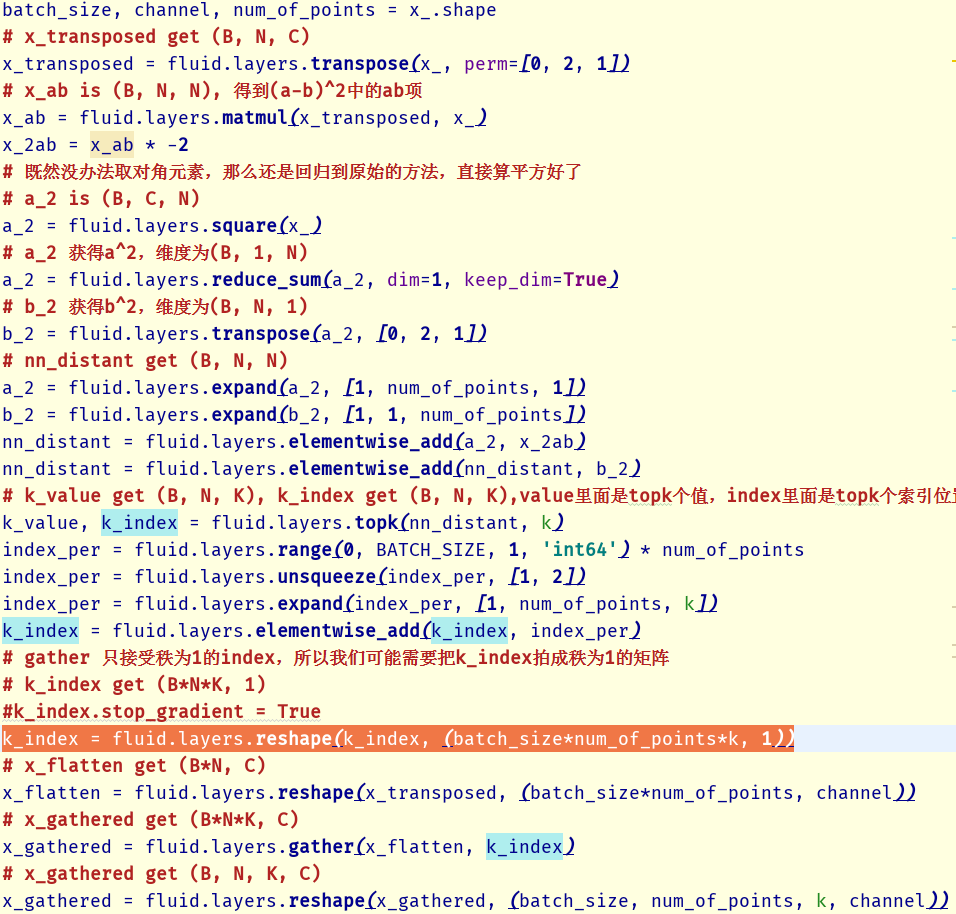Screen dimensions: 956x914
Task: Click 'elementwise_add(a_2, x_2ab)' line
Action: [294, 441]
